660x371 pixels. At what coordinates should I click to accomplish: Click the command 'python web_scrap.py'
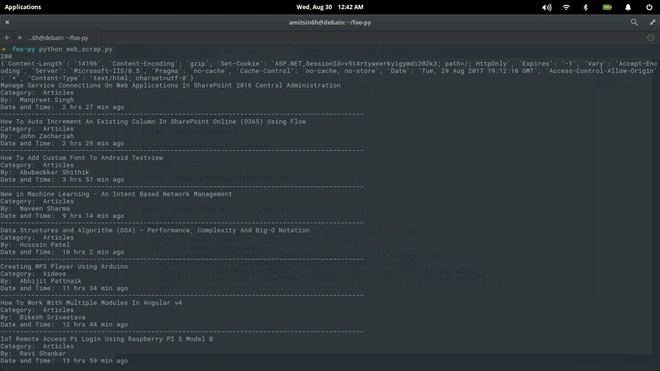76,49
